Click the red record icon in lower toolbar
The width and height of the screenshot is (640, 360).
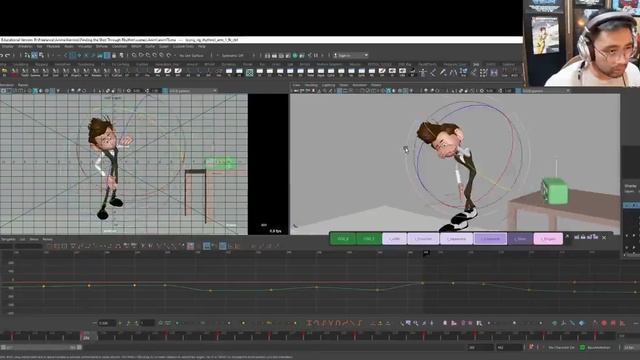click(604, 323)
